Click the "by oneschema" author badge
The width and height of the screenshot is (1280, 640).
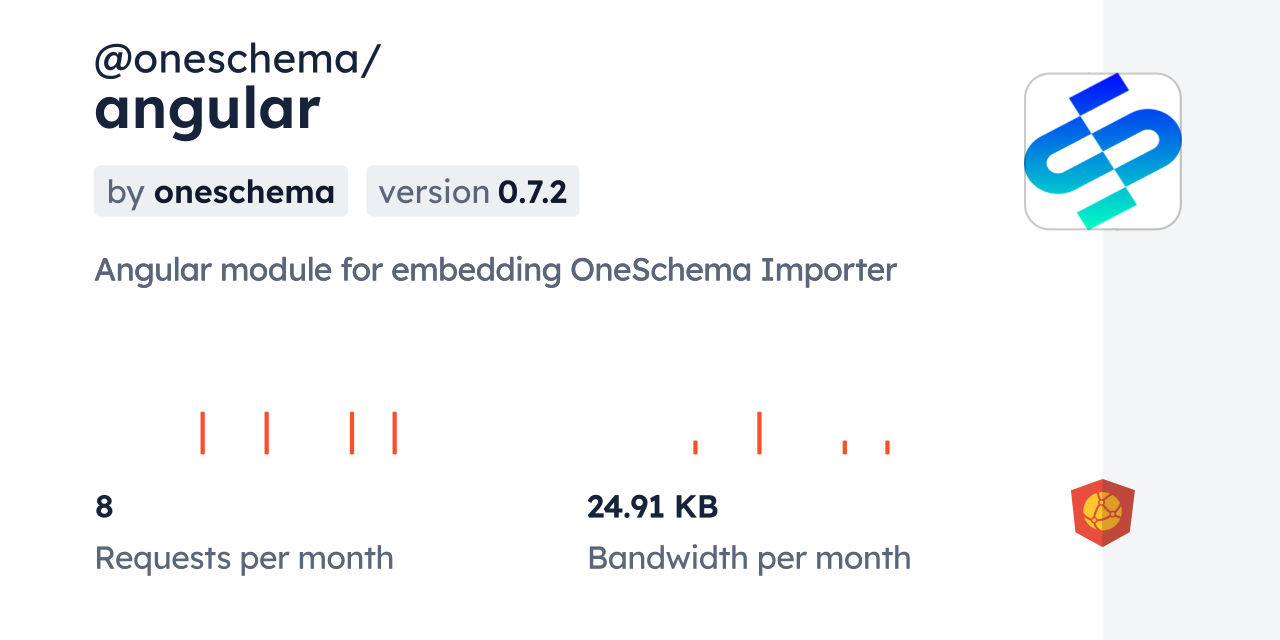point(221,191)
